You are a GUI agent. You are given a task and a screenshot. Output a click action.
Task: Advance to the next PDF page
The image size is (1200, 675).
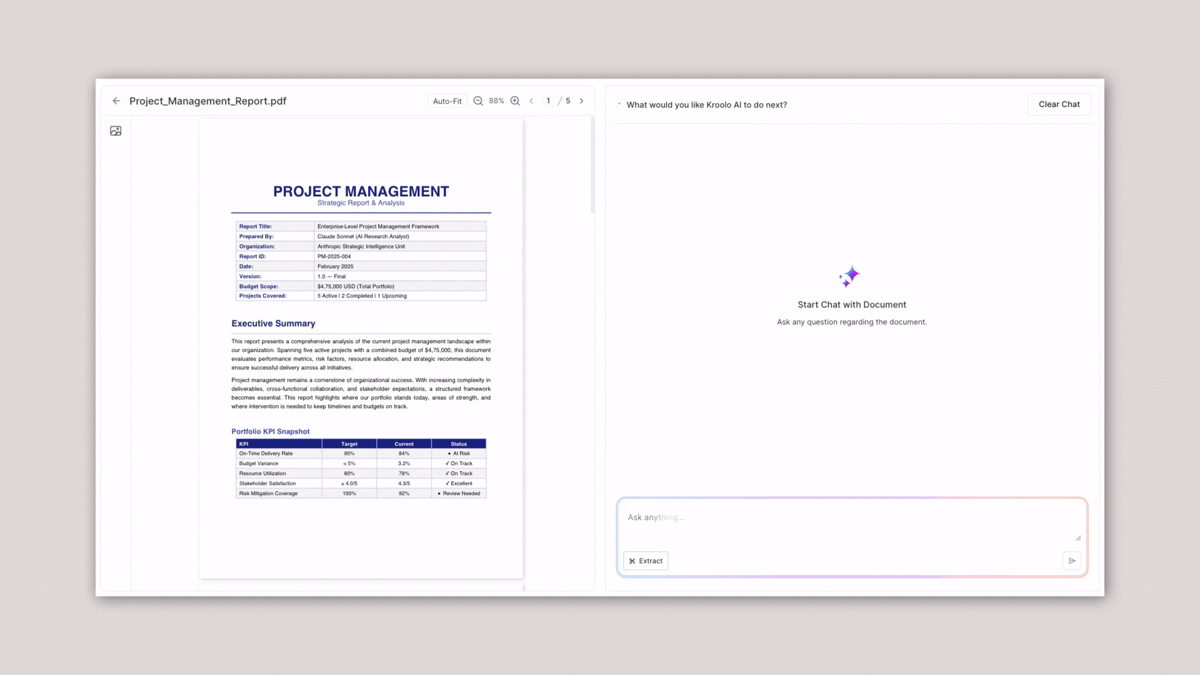pos(581,101)
